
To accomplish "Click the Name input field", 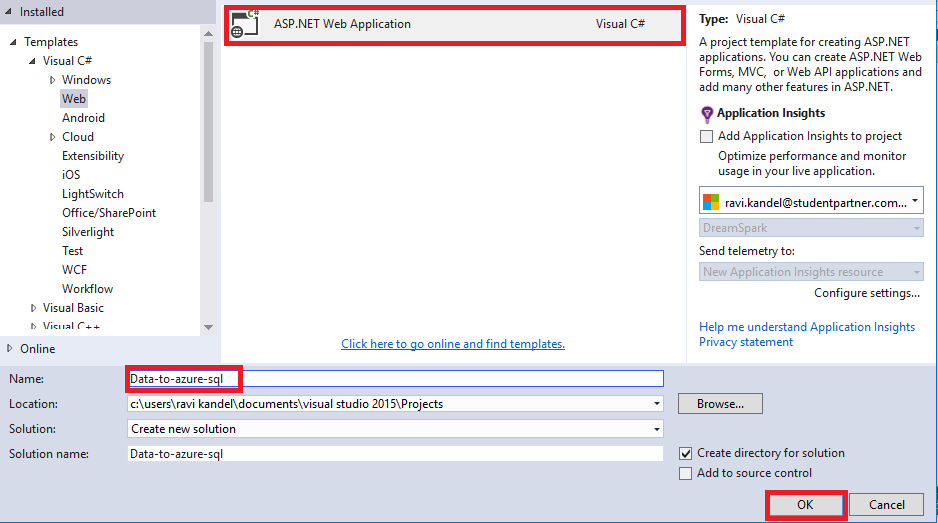I will (395, 379).
